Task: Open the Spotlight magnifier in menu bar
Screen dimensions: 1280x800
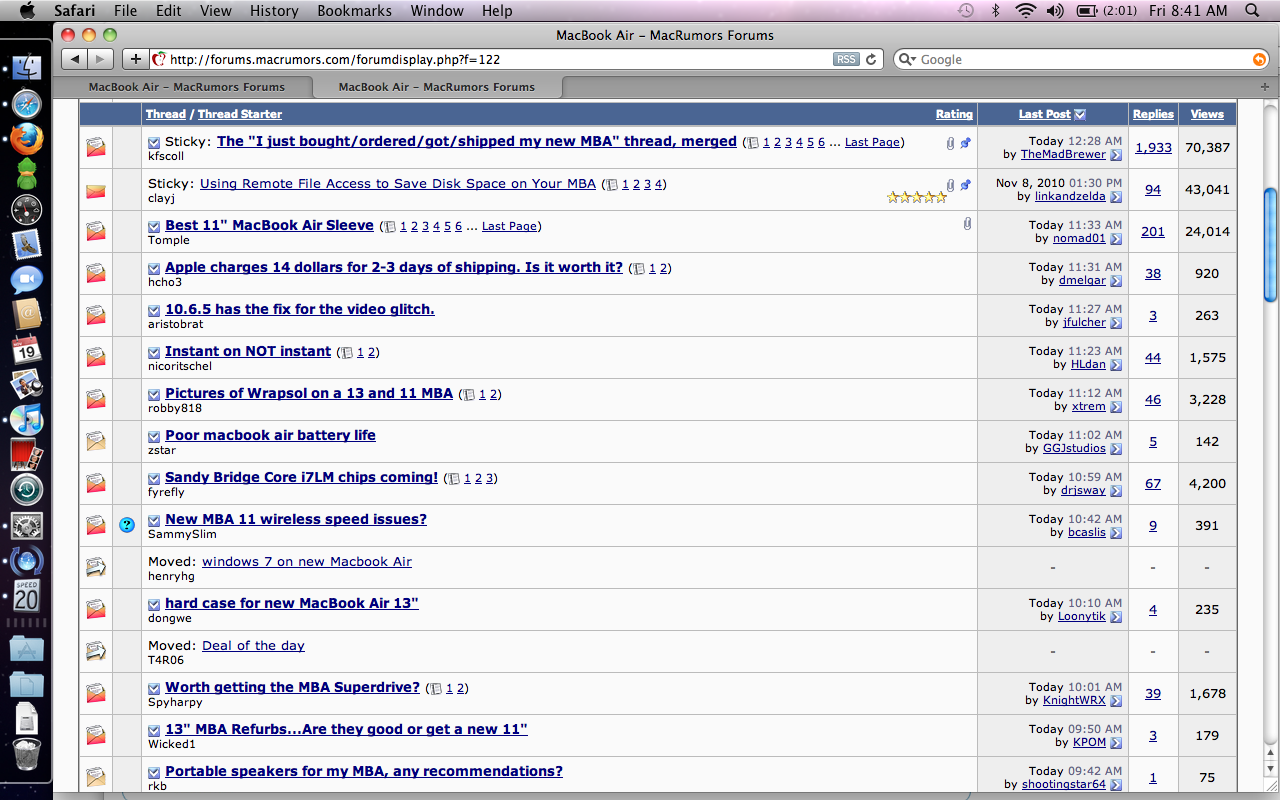Action: 1252,11
